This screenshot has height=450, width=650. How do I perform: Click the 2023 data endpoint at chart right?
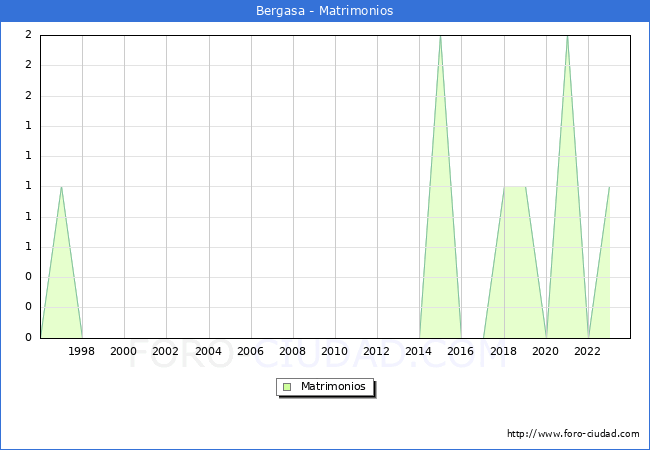point(609,187)
